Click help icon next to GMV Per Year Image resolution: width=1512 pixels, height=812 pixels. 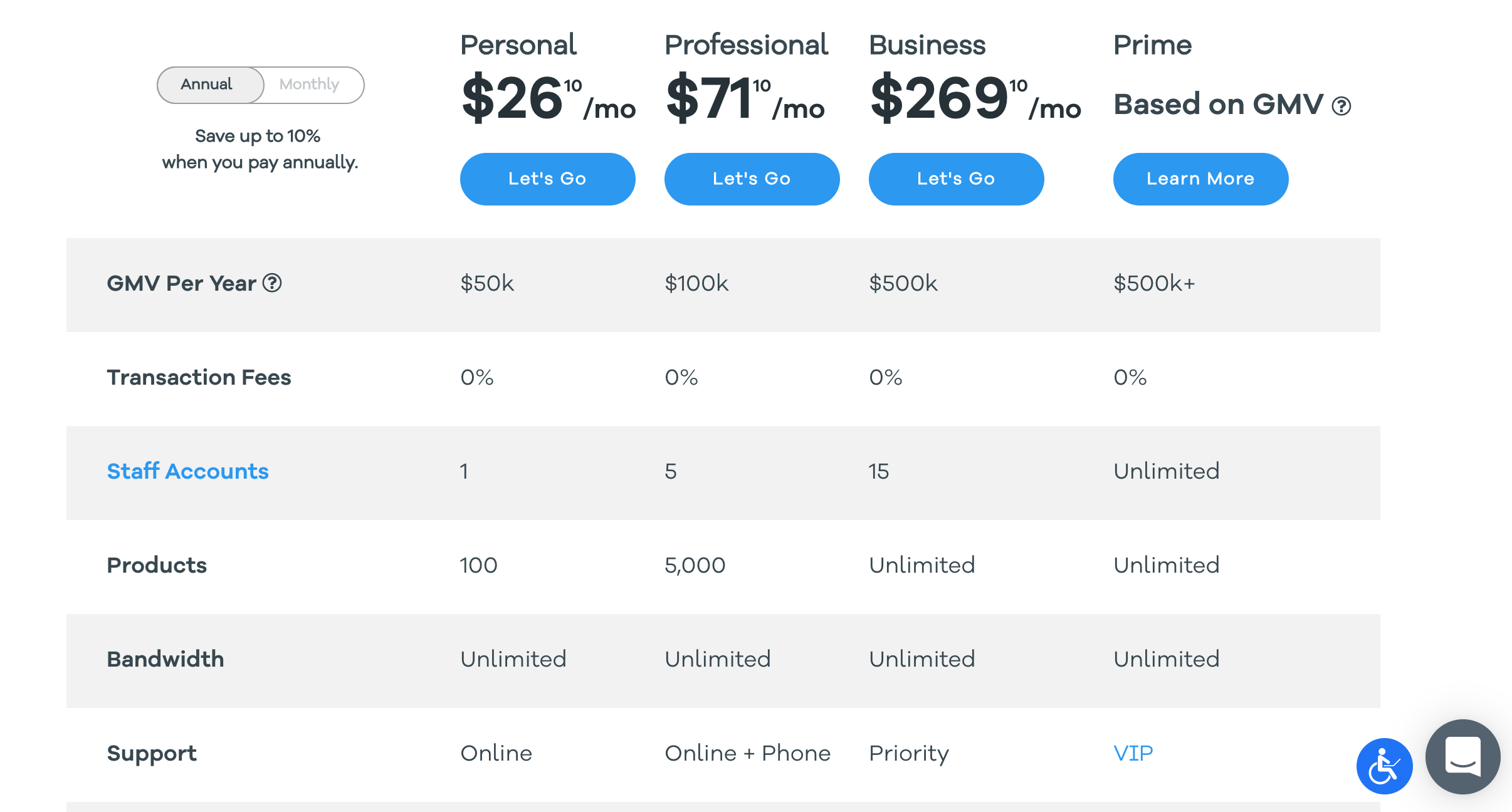[x=272, y=283]
